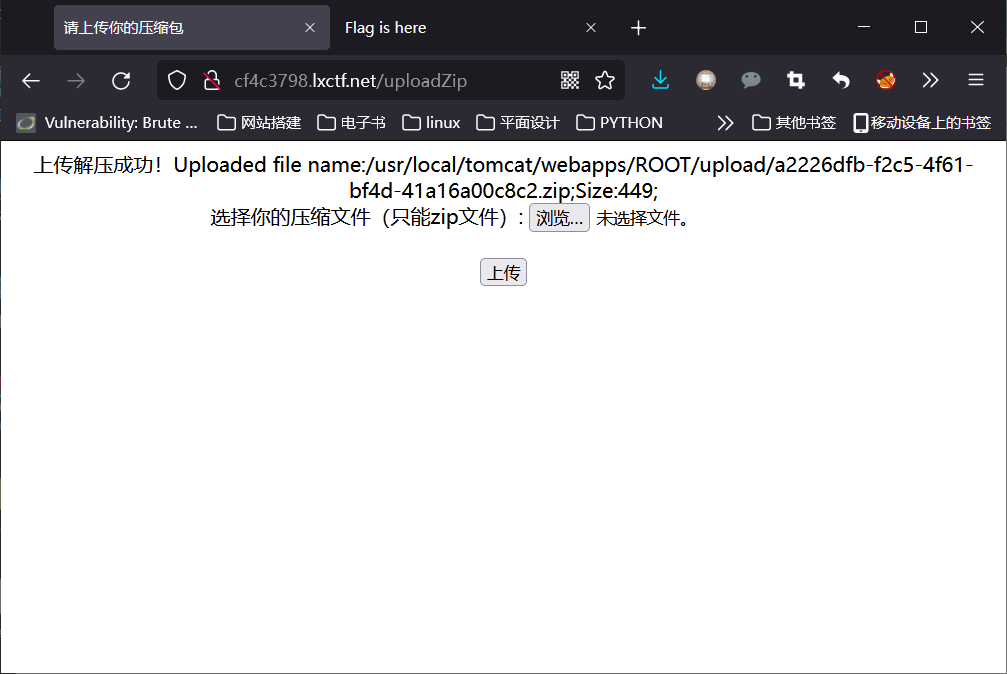Show more bookmarks chevron

pos(725,123)
